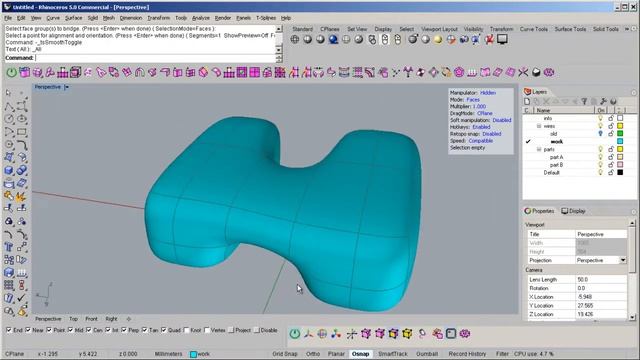
Task: Click the black checkmark icon in left toolbar
Action: tap(22, 298)
